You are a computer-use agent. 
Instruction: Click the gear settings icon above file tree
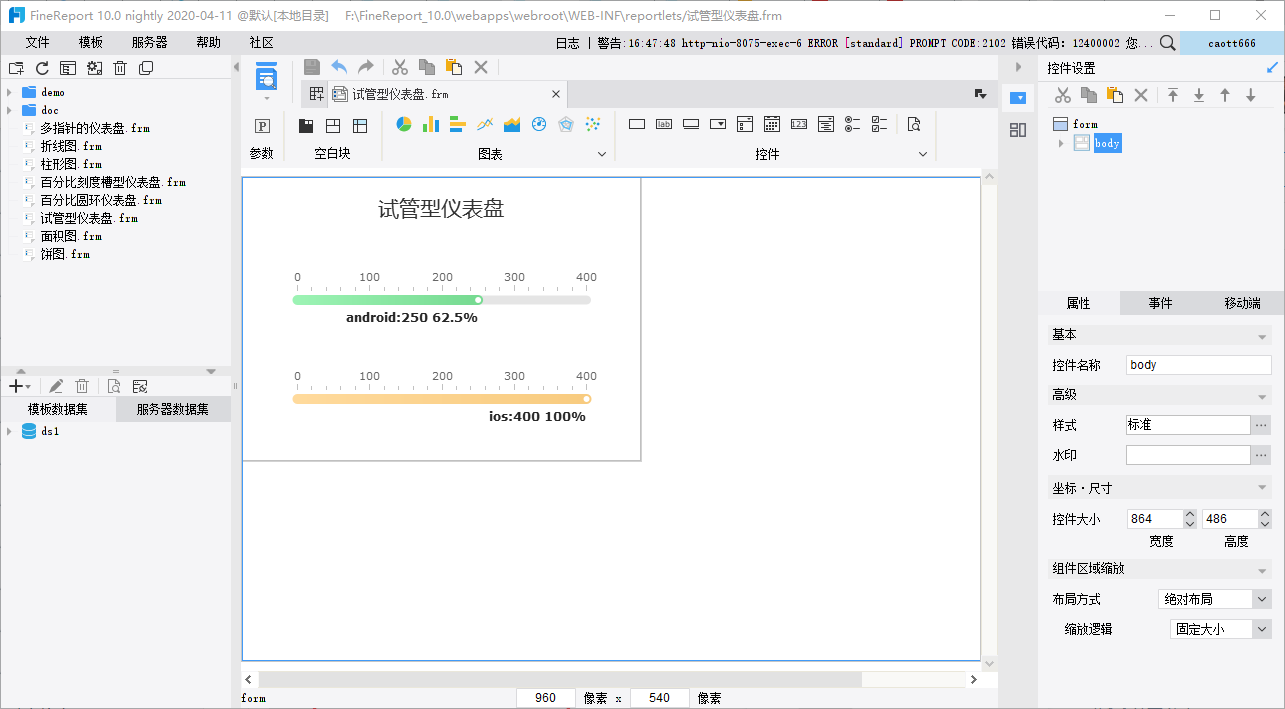point(94,68)
